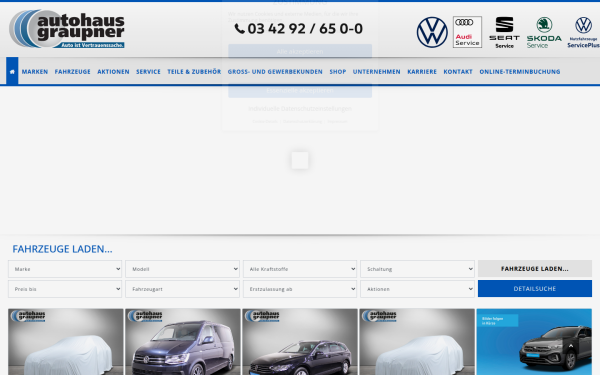Open the Volkswagen brand logo
Image resolution: width=600 pixels, height=375 pixels.
pos(432,32)
